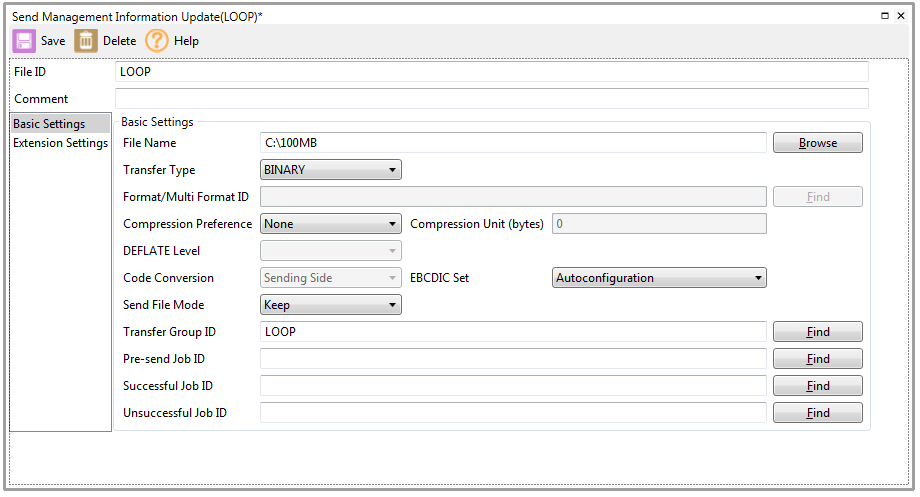The image size is (920, 497).
Task: Click the Save floppy disk icon
Action: click(24, 41)
